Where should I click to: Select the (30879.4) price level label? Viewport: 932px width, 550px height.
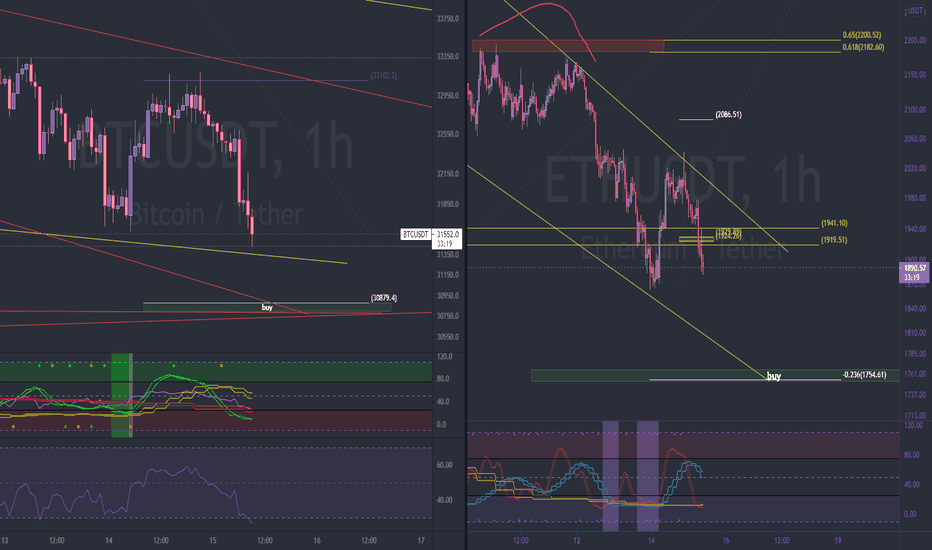pyautogui.click(x=384, y=298)
